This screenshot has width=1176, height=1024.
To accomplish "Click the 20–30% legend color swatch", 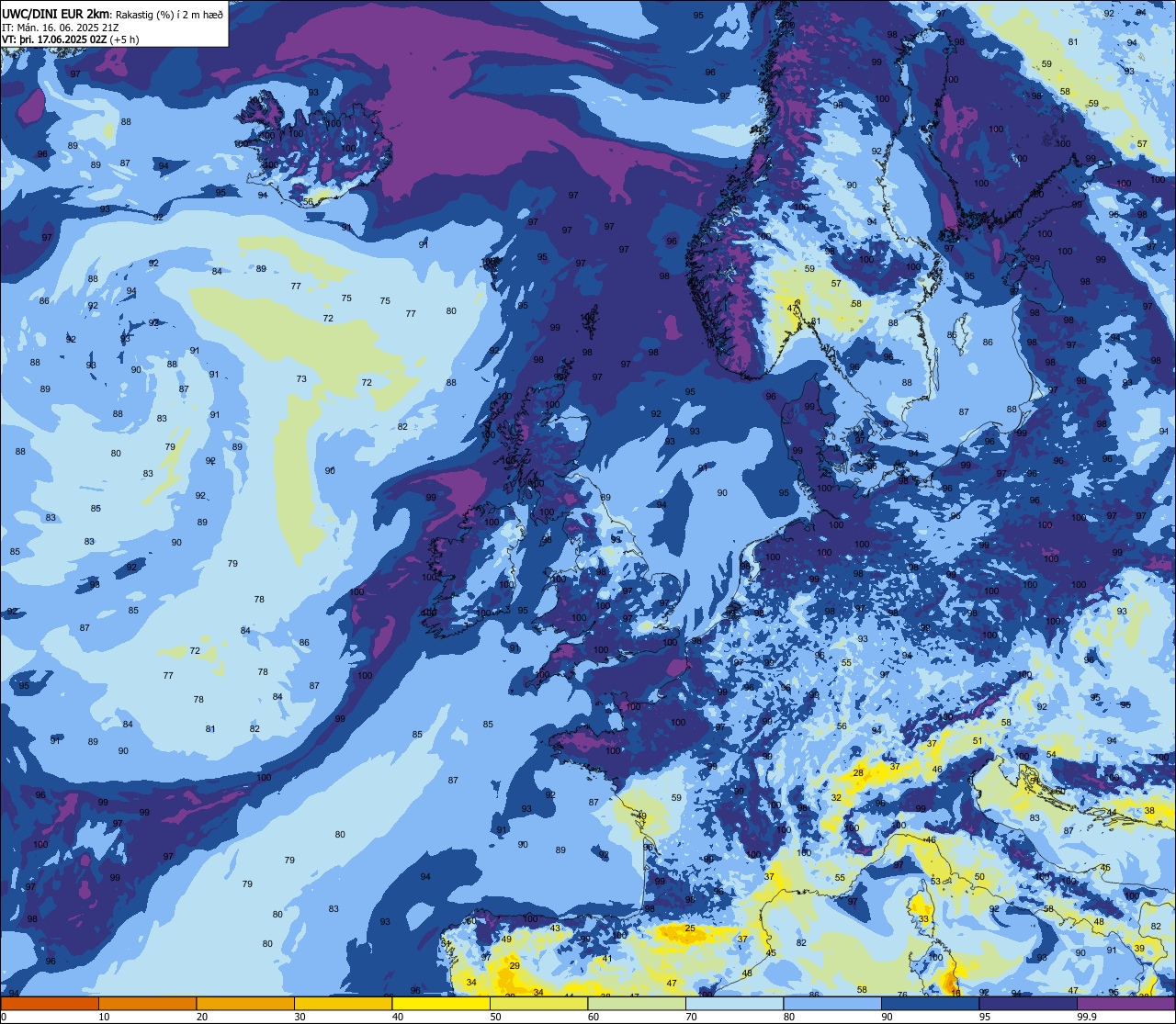I will pos(245,1003).
